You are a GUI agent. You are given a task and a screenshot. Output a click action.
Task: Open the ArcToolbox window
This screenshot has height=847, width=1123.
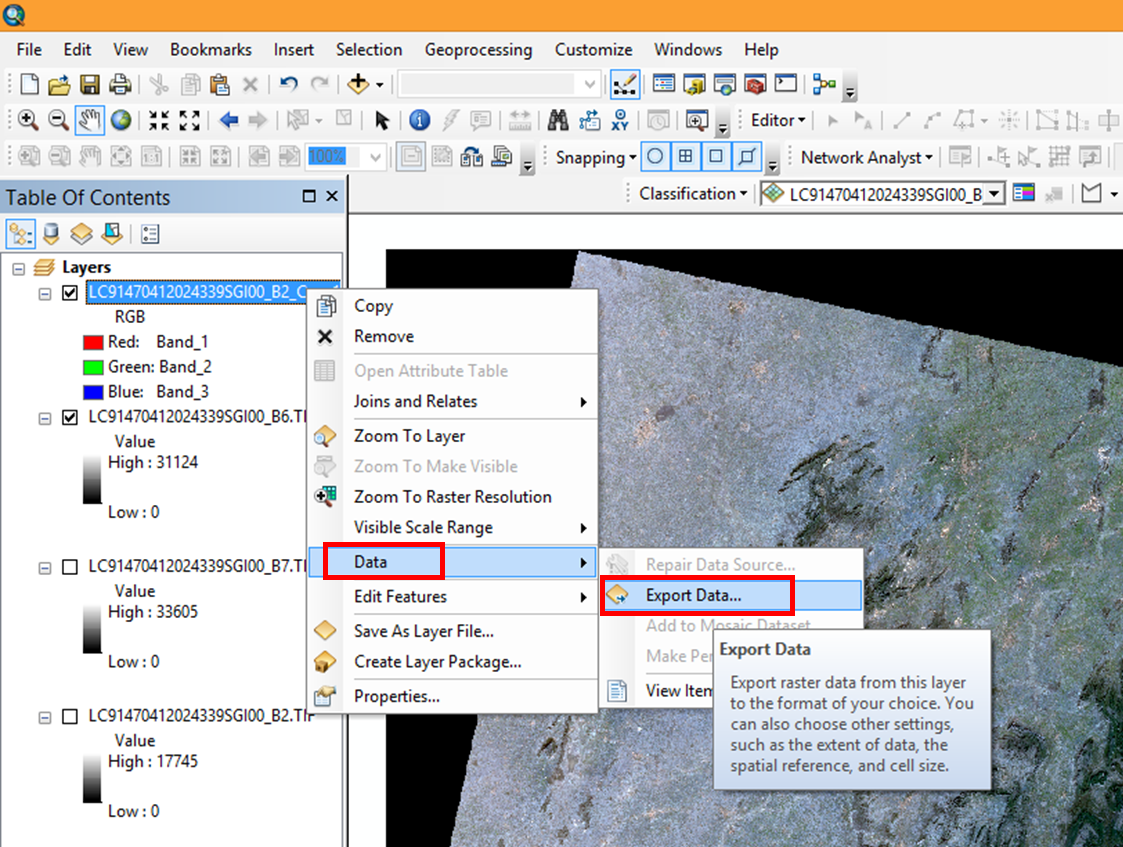point(753,84)
